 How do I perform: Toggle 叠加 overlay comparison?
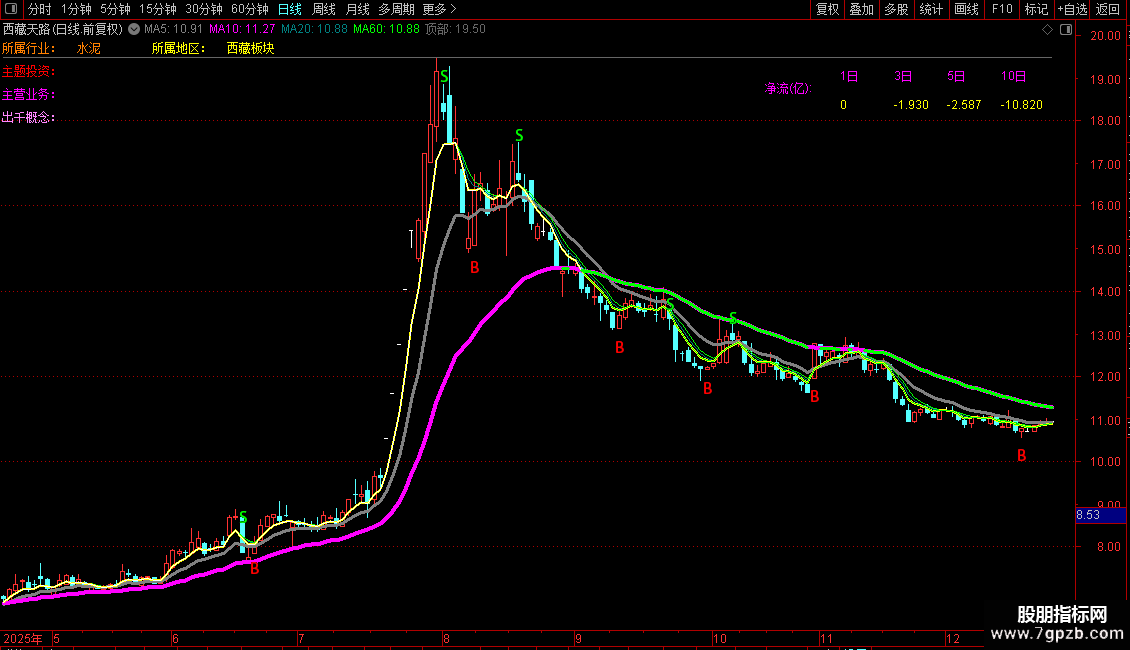pos(861,9)
